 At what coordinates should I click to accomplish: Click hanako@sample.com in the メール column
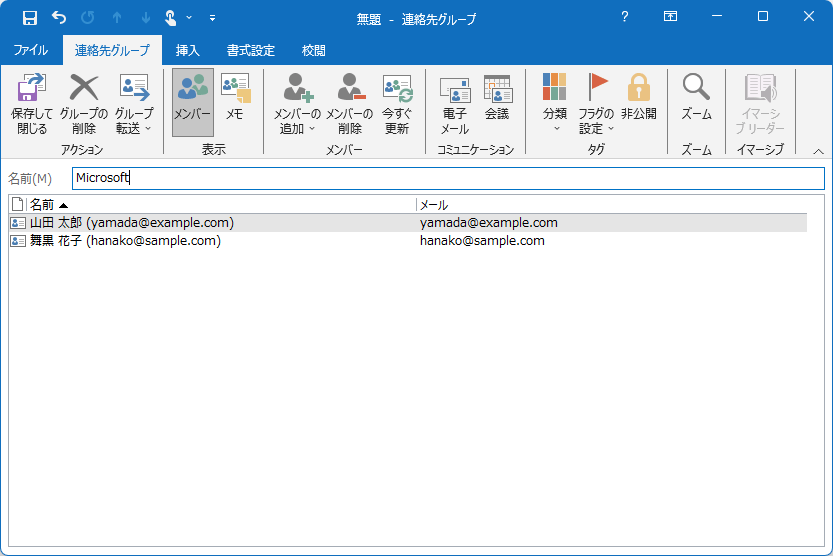[x=482, y=241]
